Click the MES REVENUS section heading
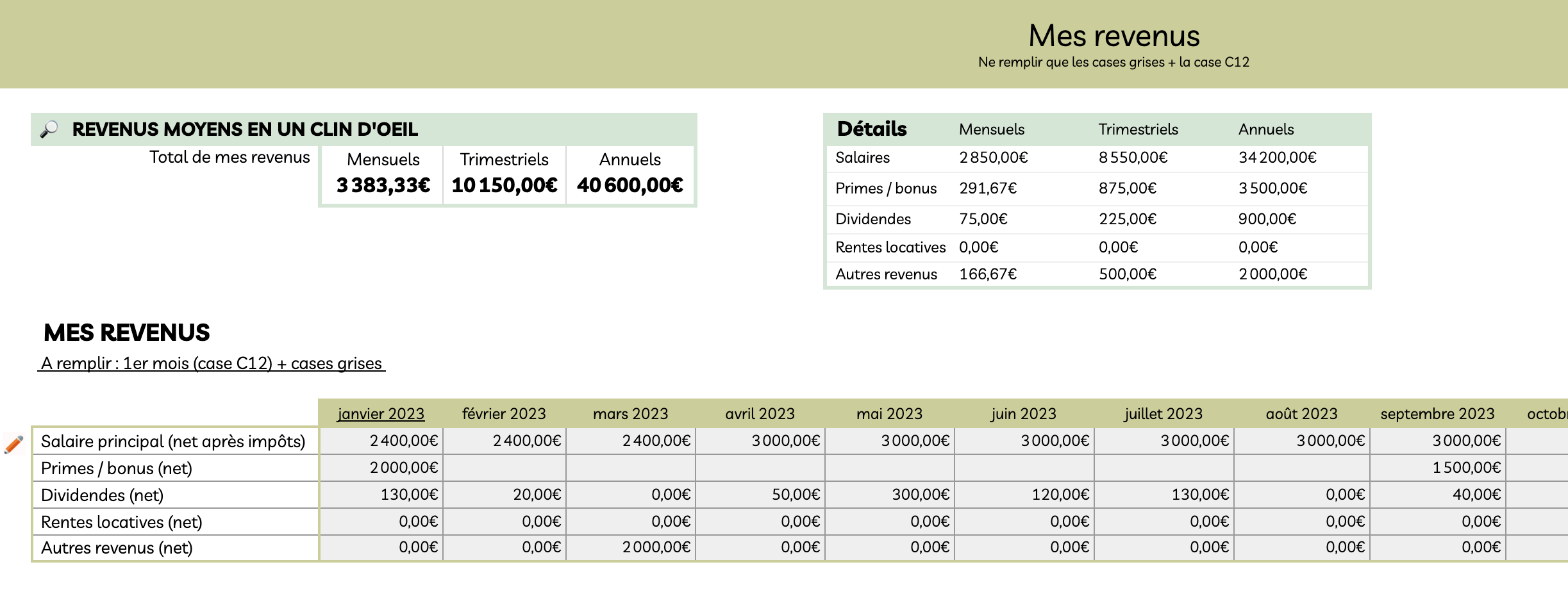 127,333
